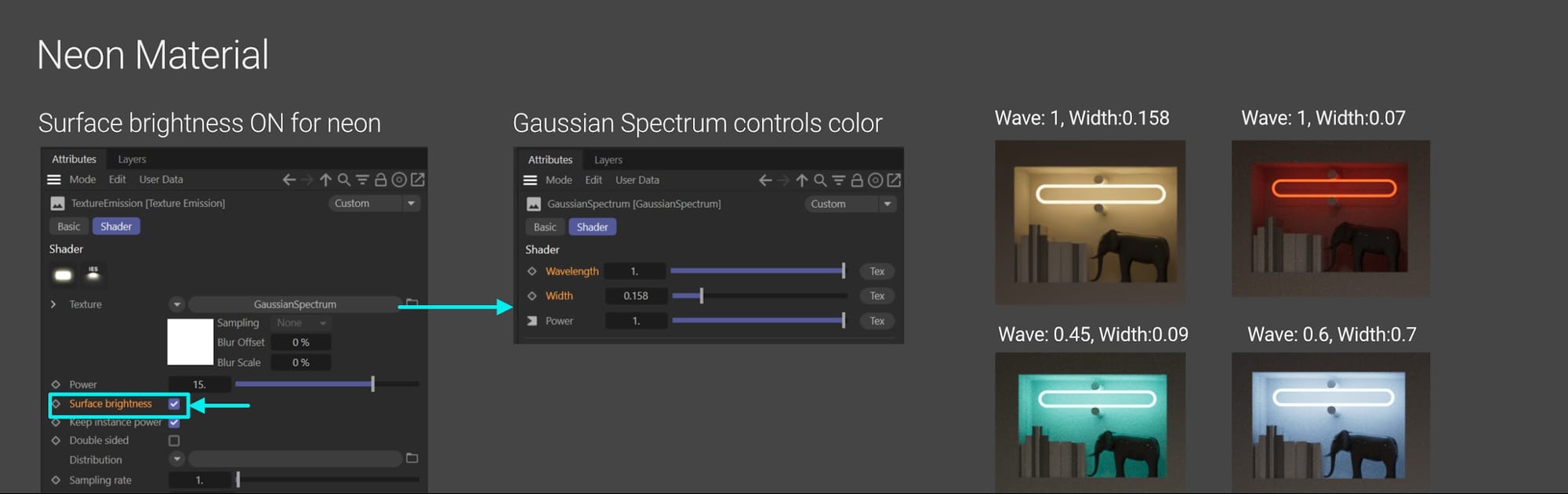Adjust the Wavelength slider
Image resolution: width=1568 pixels, height=494 pixels.
click(759, 271)
